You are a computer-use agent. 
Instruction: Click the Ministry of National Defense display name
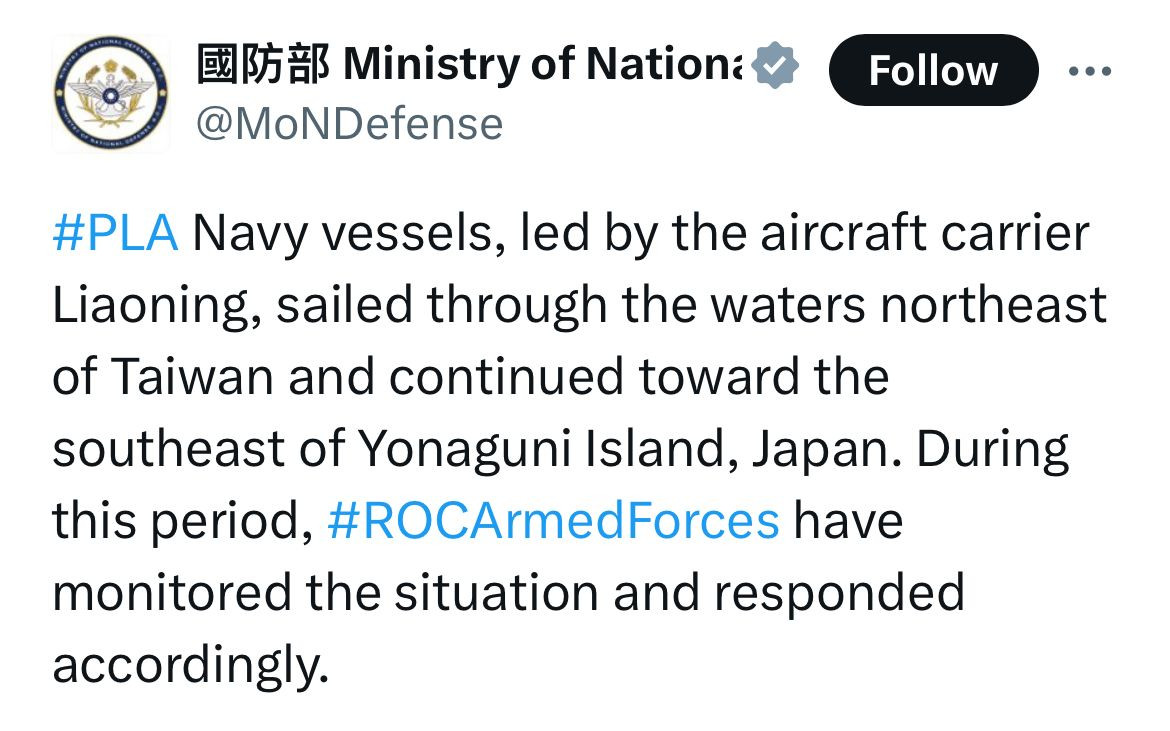click(540, 66)
